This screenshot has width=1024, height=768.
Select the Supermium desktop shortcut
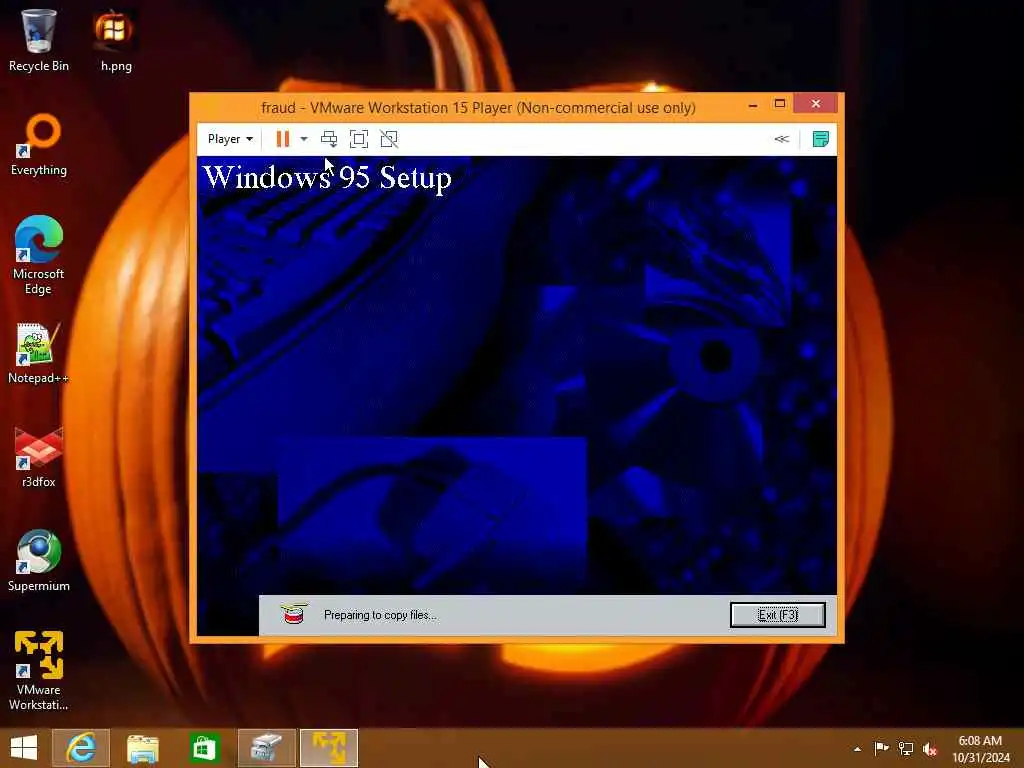point(39,560)
